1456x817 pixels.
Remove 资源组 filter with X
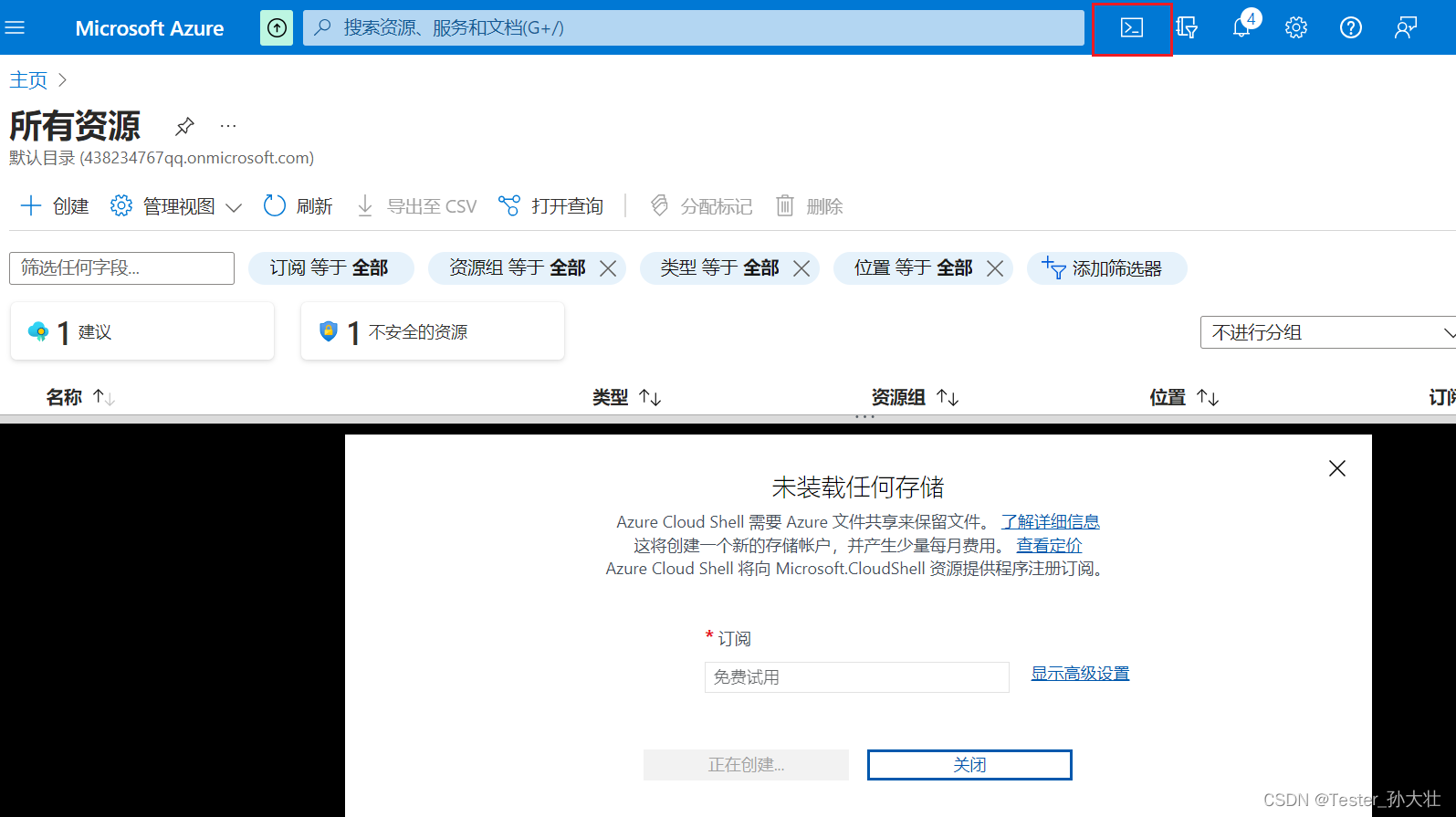pyautogui.click(x=608, y=268)
